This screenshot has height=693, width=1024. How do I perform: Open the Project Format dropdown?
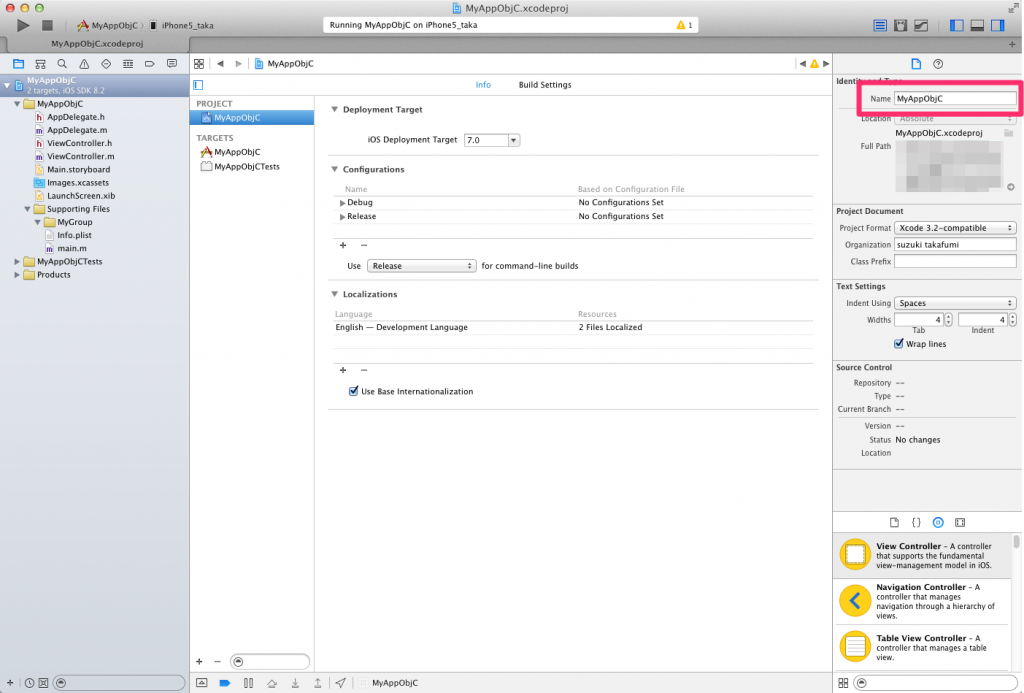(955, 228)
